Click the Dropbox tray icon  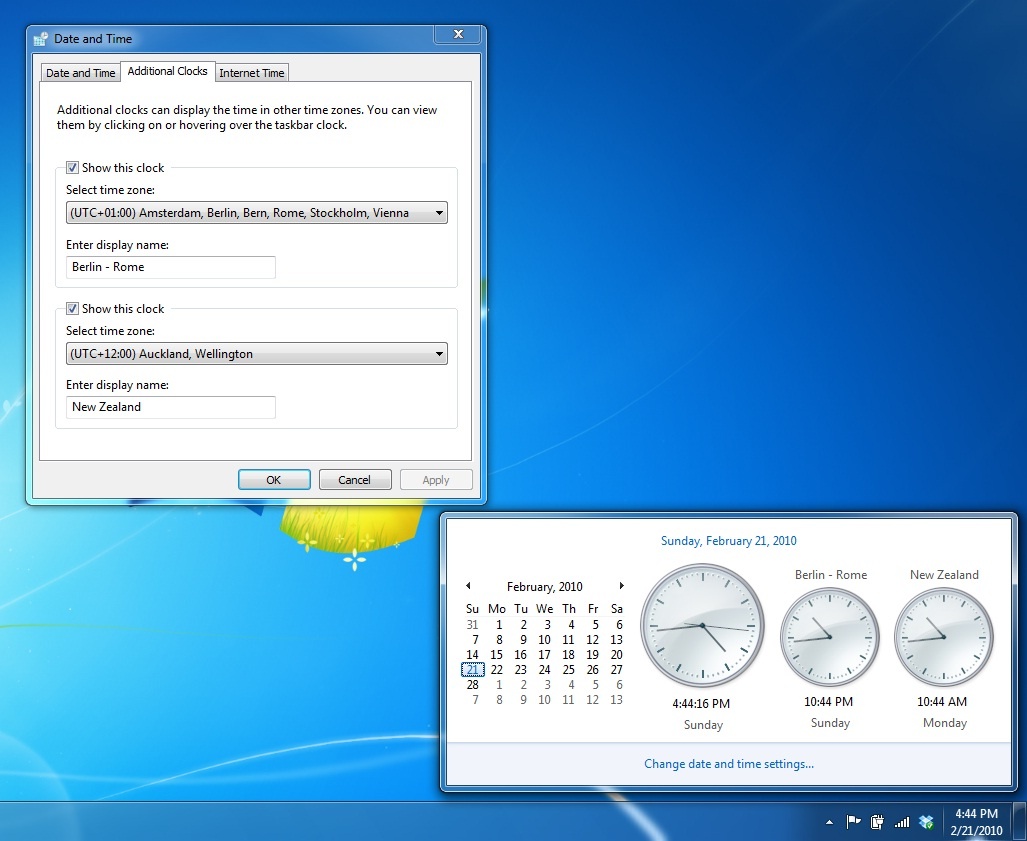pyautogui.click(x=926, y=821)
